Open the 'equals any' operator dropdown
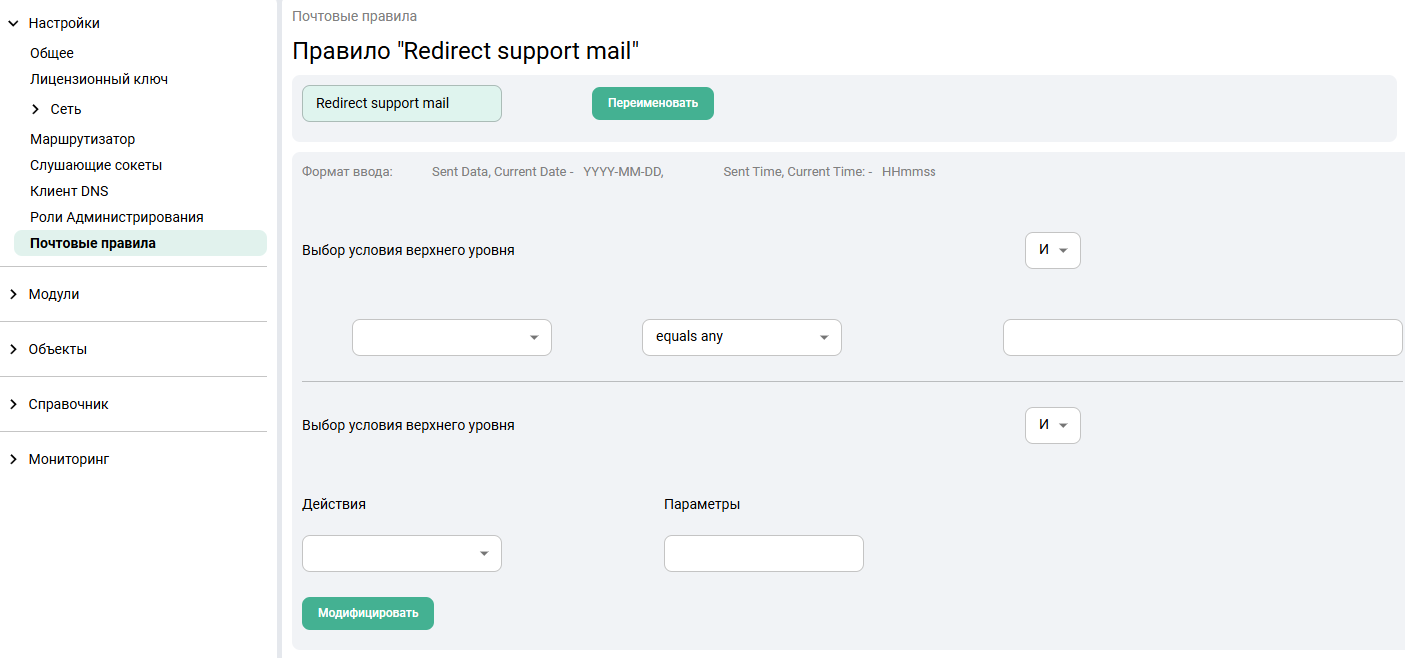Viewport: 1405px width, 658px height. coord(741,337)
